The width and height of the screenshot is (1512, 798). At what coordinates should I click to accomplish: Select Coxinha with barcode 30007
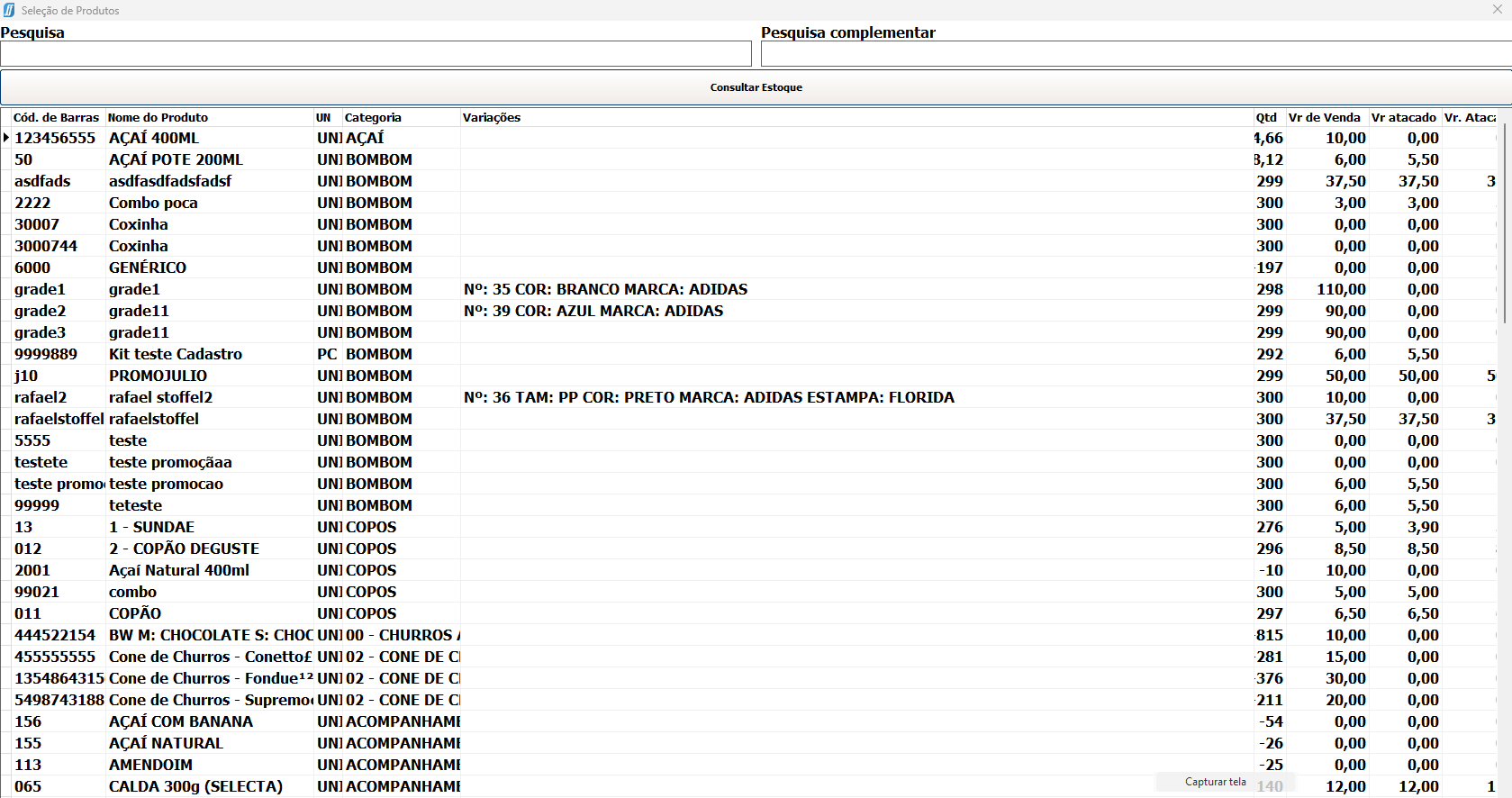click(139, 224)
